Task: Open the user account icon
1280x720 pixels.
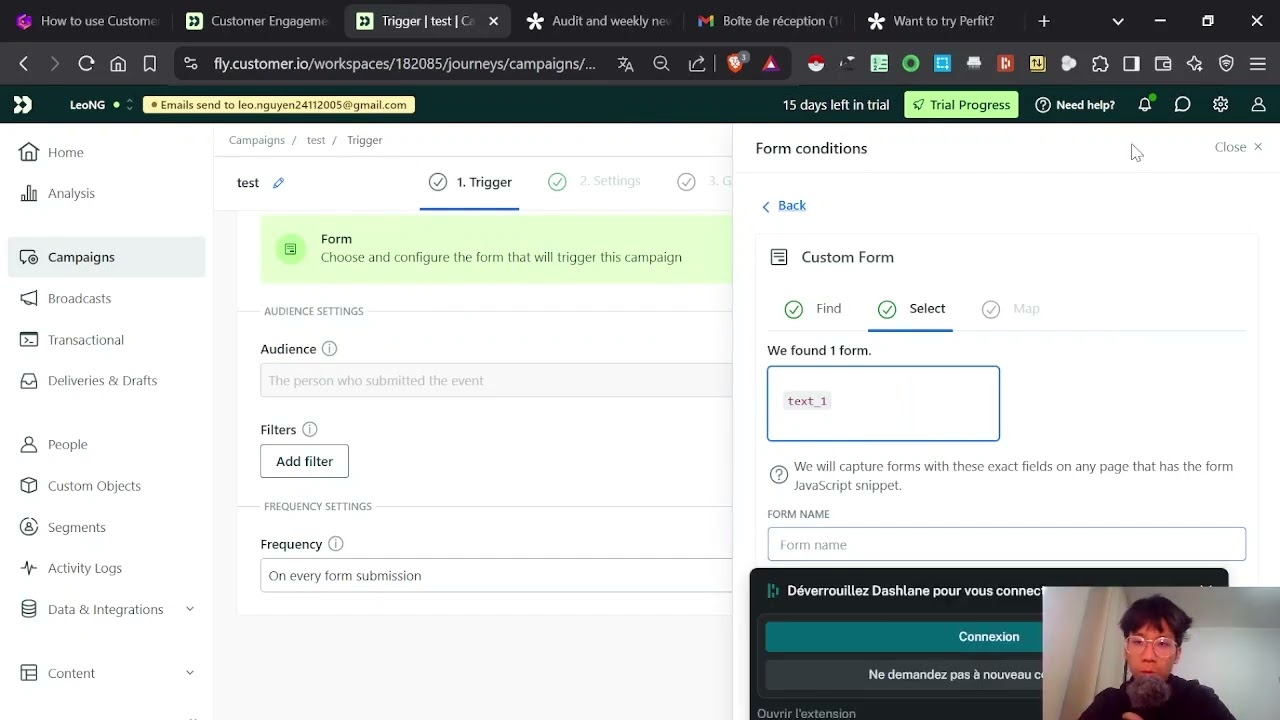Action: point(1258,104)
